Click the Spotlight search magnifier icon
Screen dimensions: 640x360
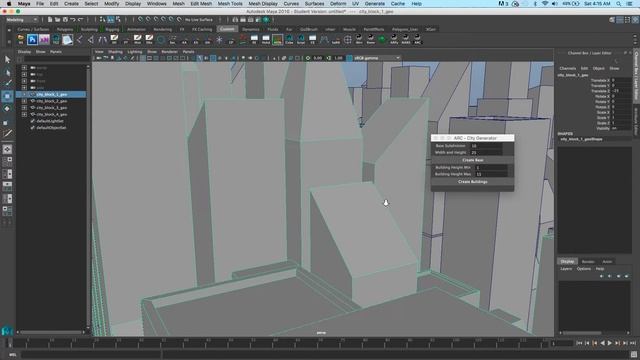point(619,4)
